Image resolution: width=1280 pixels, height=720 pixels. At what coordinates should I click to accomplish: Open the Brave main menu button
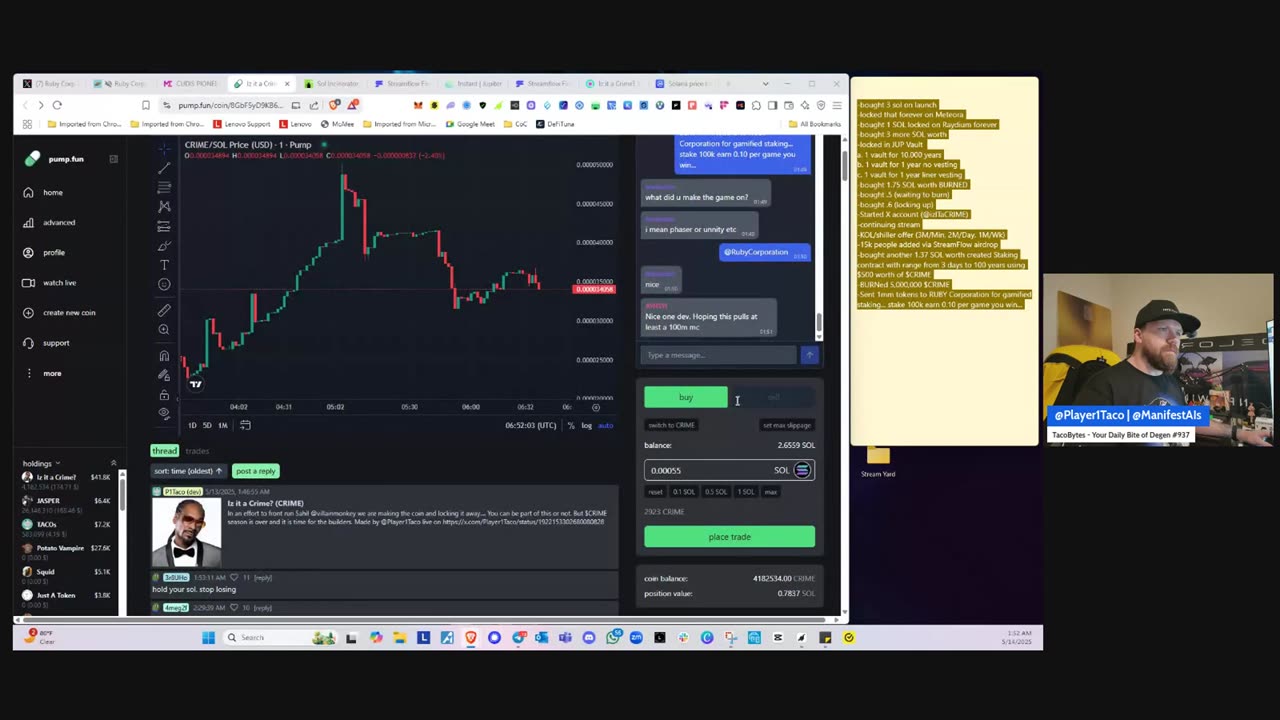[x=837, y=105]
